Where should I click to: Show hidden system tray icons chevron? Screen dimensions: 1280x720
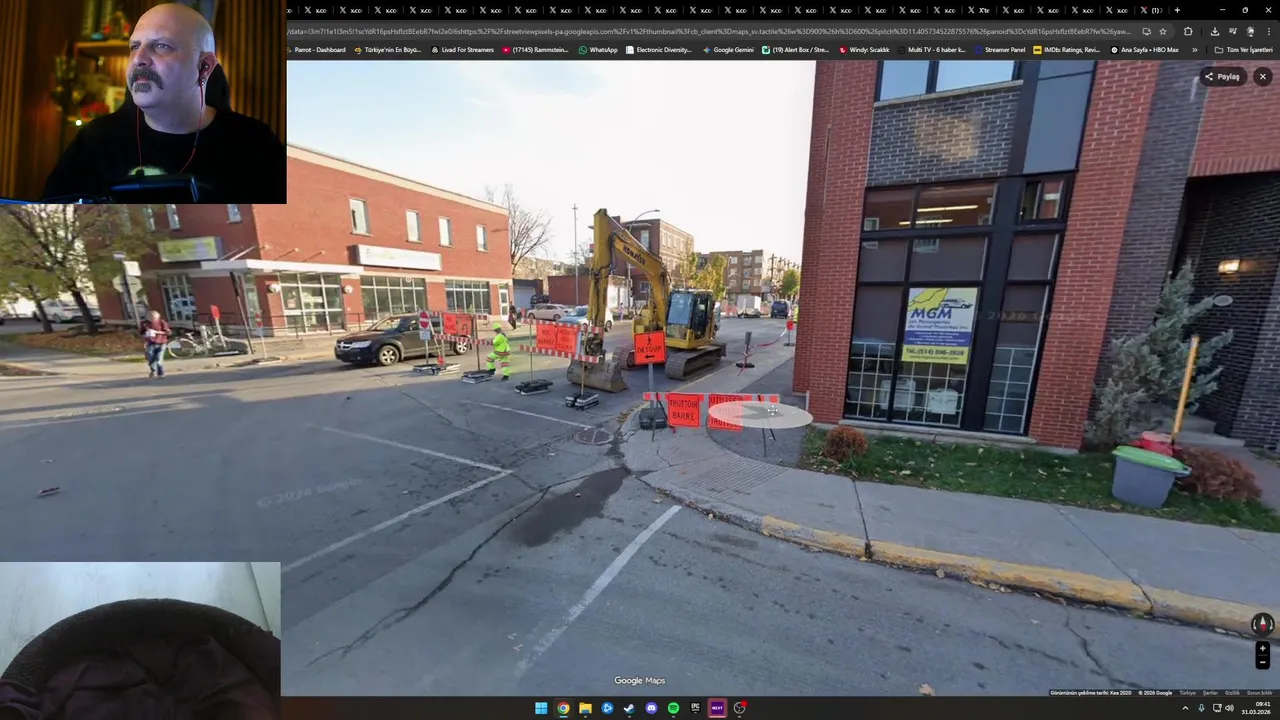point(1185,708)
